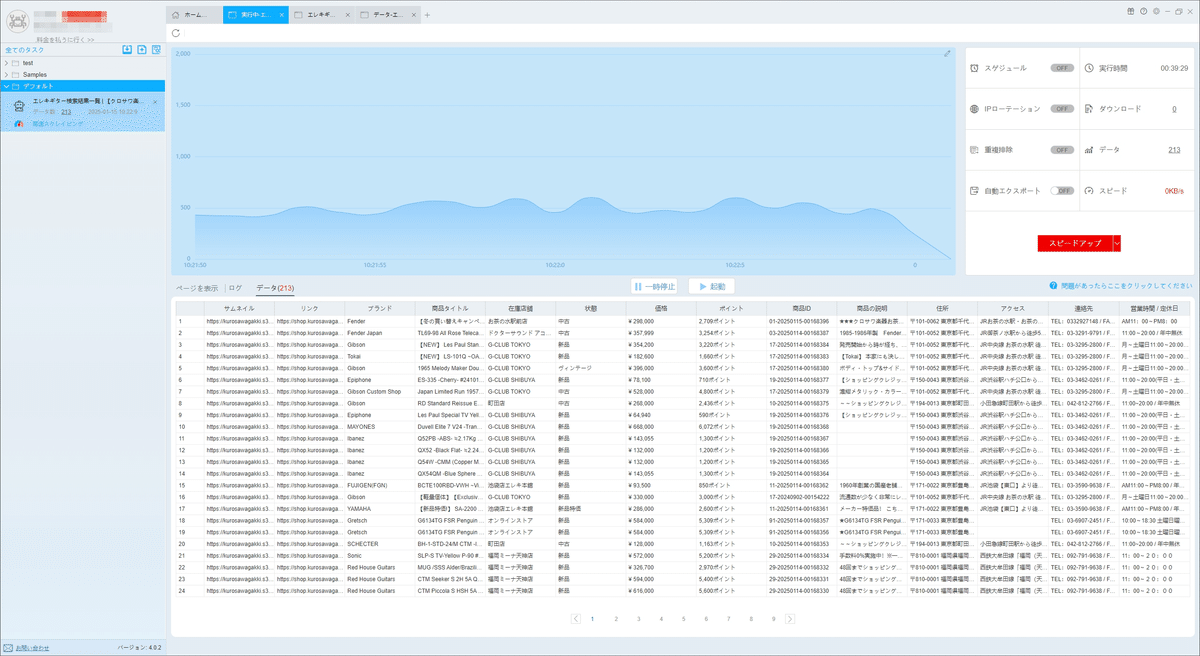
Task: Select the データ(213) view
Action: (275, 288)
